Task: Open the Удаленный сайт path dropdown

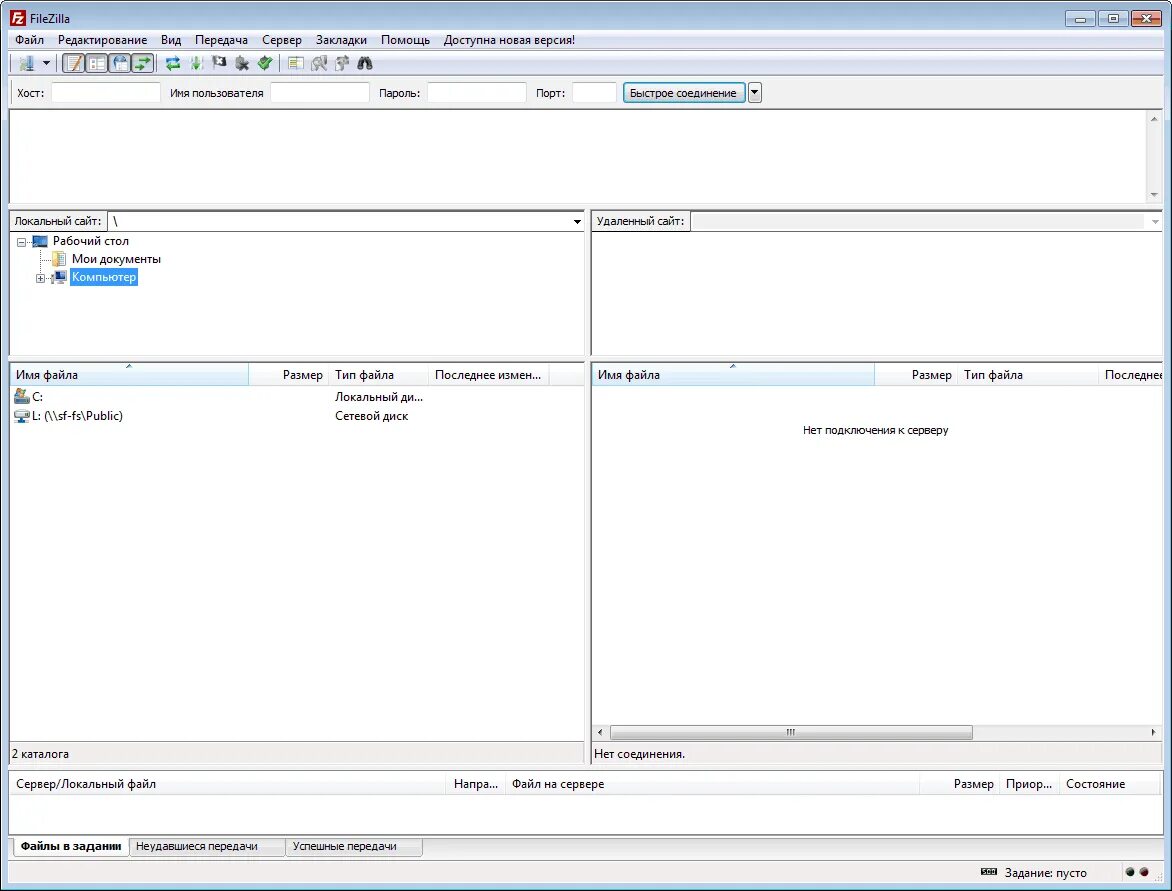Action: pyautogui.click(x=1155, y=221)
